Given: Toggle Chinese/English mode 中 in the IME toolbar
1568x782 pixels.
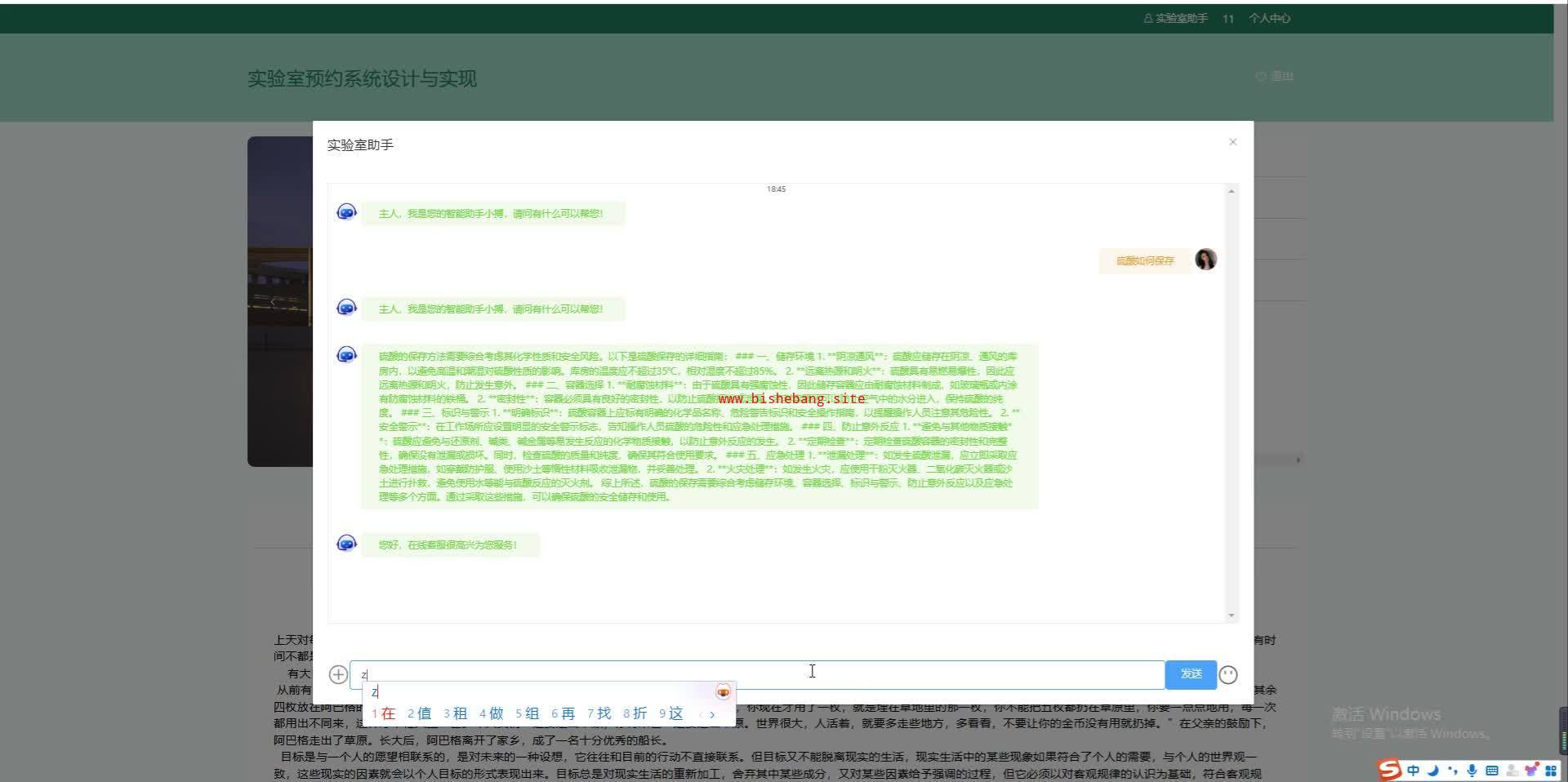Looking at the screenshot, I should point(1413,770).
